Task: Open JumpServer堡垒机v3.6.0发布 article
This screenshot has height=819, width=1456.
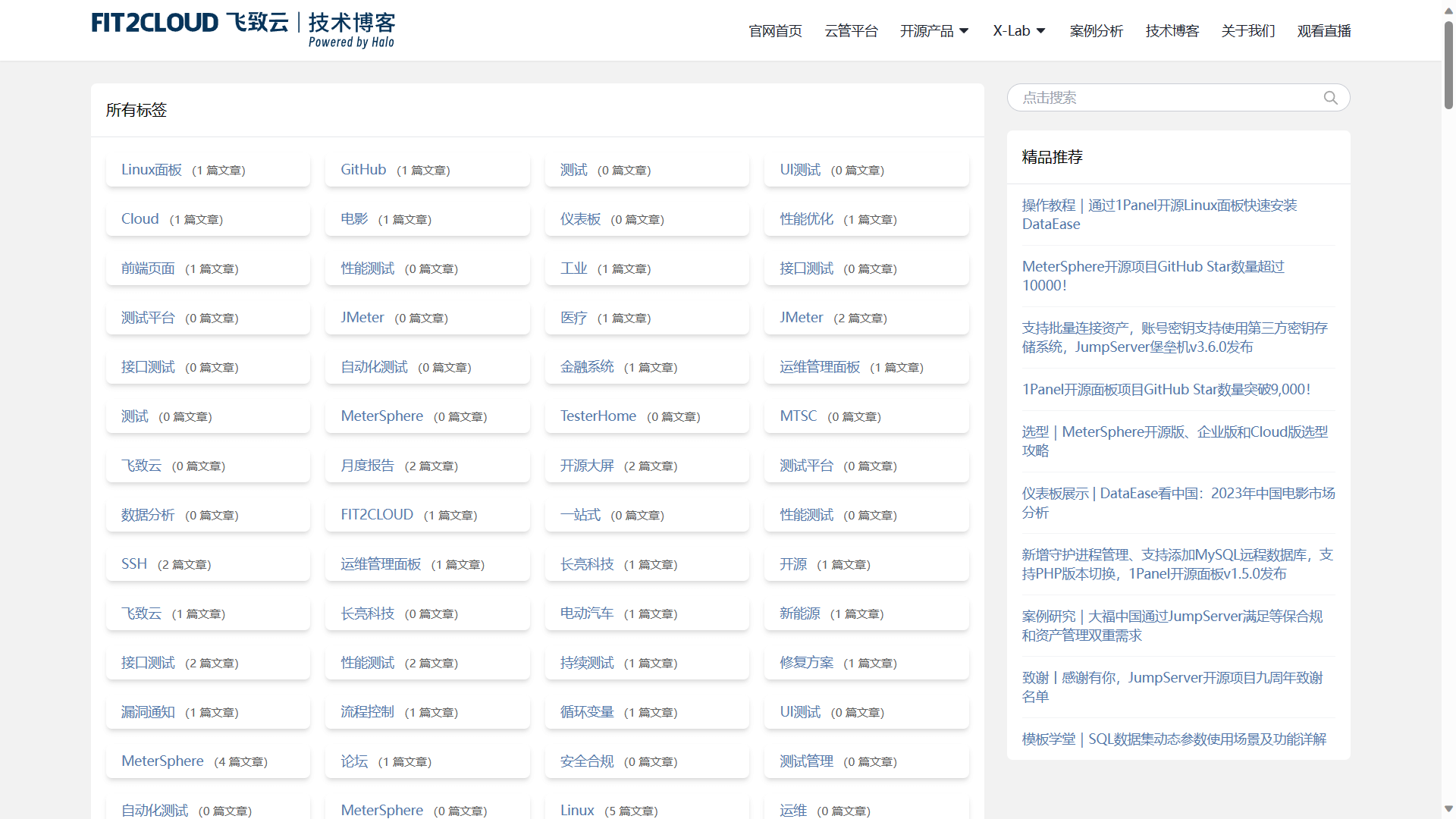Action: tap(1175, 337)
